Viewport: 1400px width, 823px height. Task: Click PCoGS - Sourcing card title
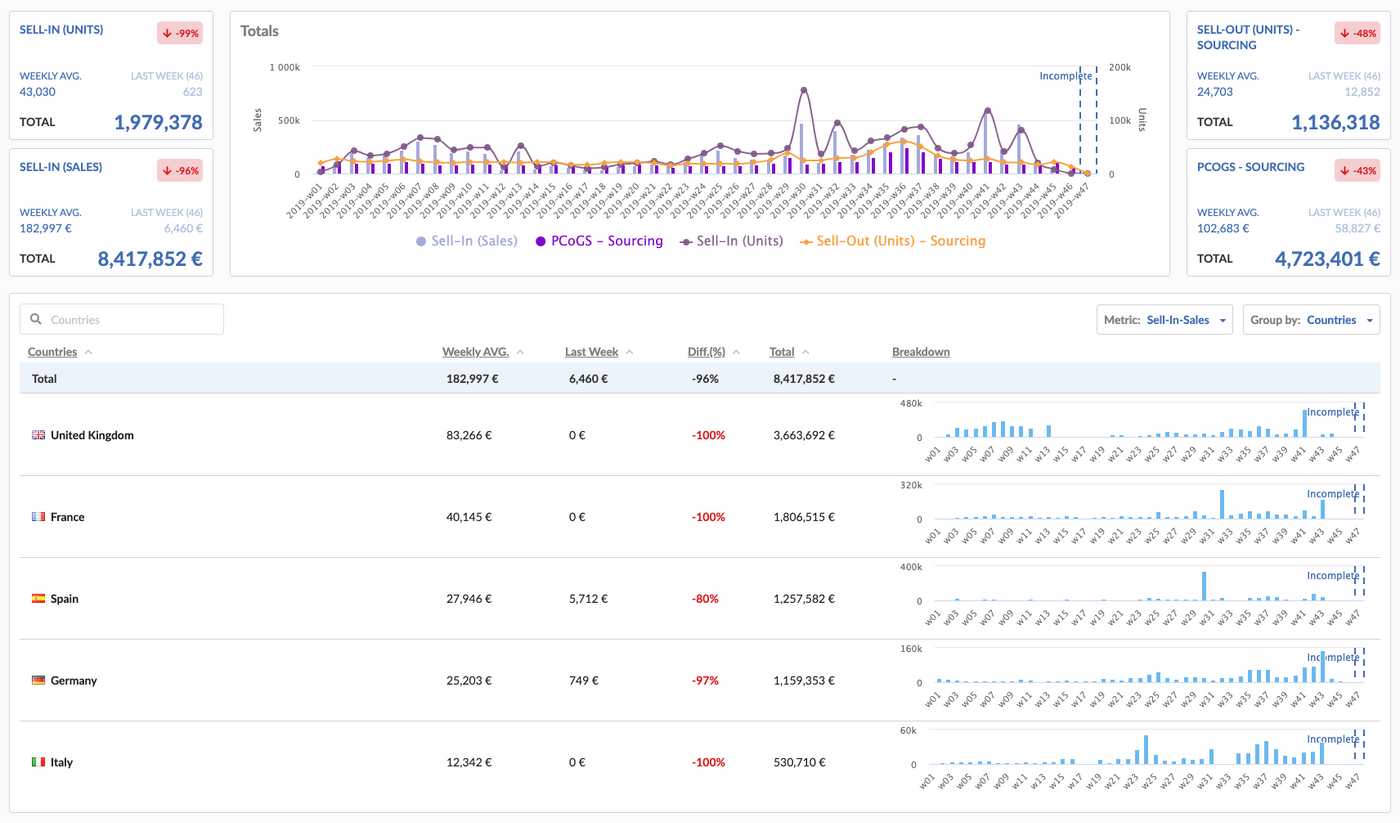(1251, 167)
